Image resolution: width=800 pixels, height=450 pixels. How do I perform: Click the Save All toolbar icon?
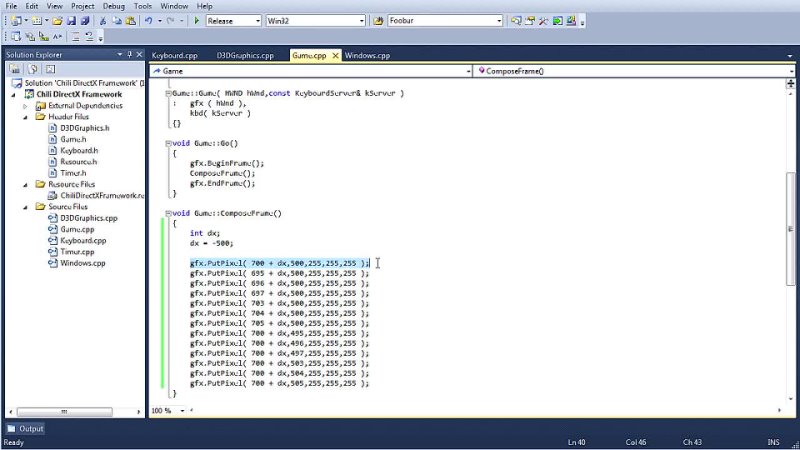[x=85, y=21]
